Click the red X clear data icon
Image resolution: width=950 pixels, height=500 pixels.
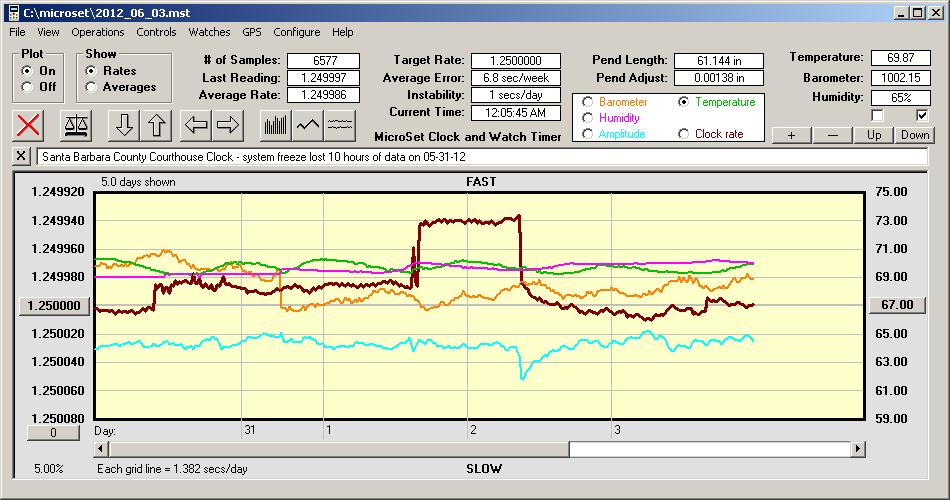[30, 125]
